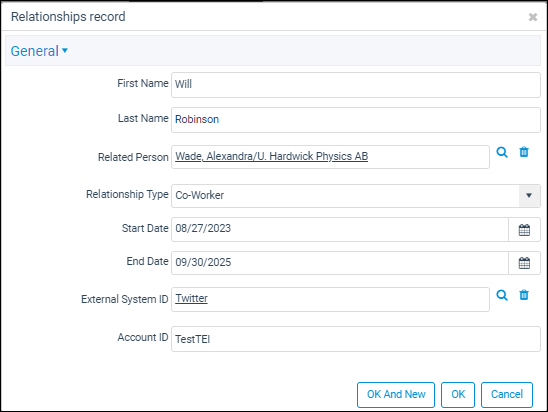Open the Start Date calendar picker
548x412 pixels.
tap(524, 230)
